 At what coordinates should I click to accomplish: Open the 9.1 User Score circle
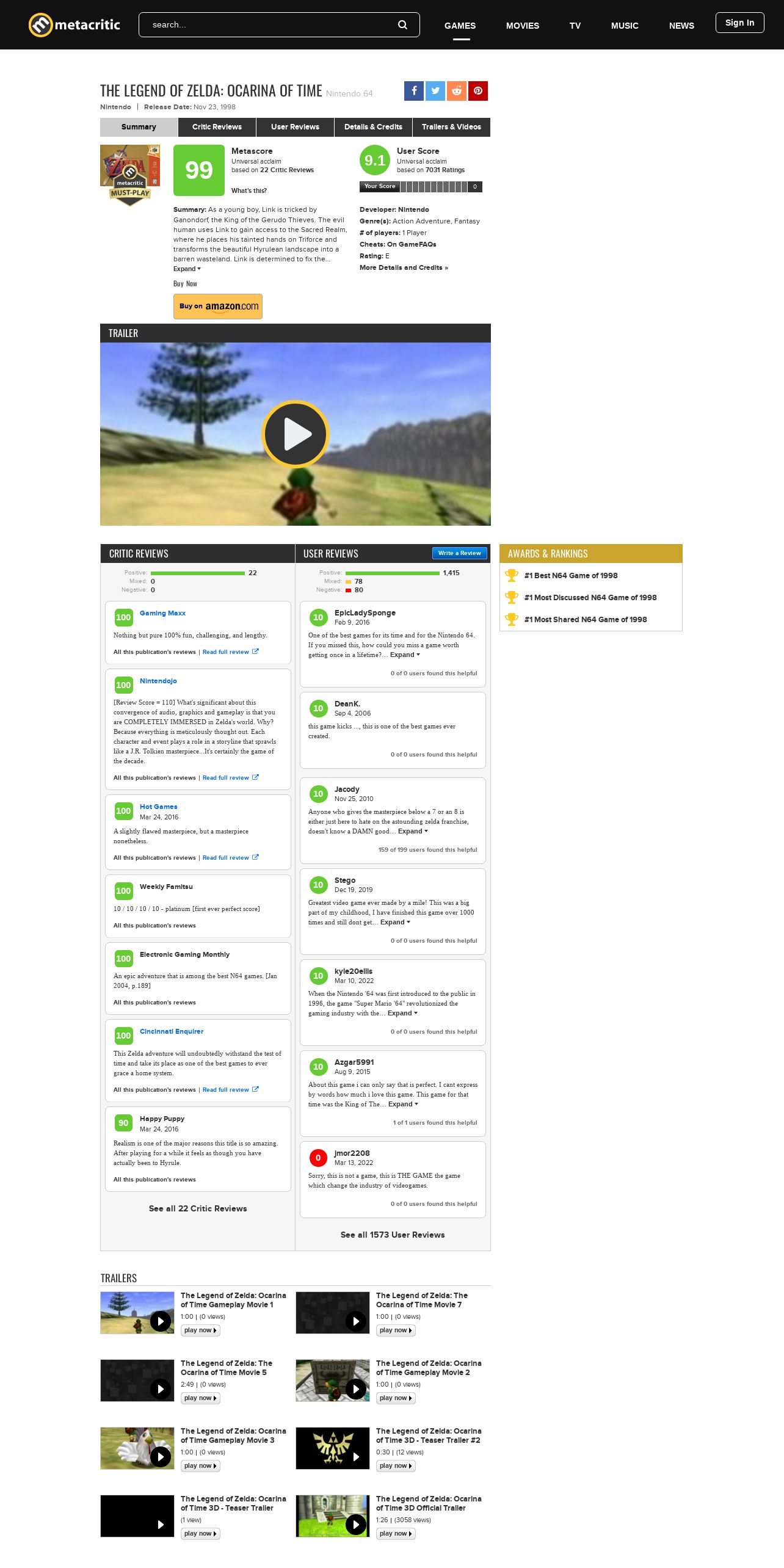click(x=375, y=160)
